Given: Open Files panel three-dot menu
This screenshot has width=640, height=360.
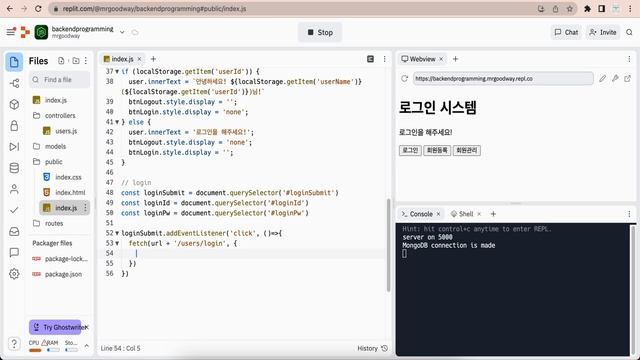Looking at the screenshot, I should tap(86, 61).
